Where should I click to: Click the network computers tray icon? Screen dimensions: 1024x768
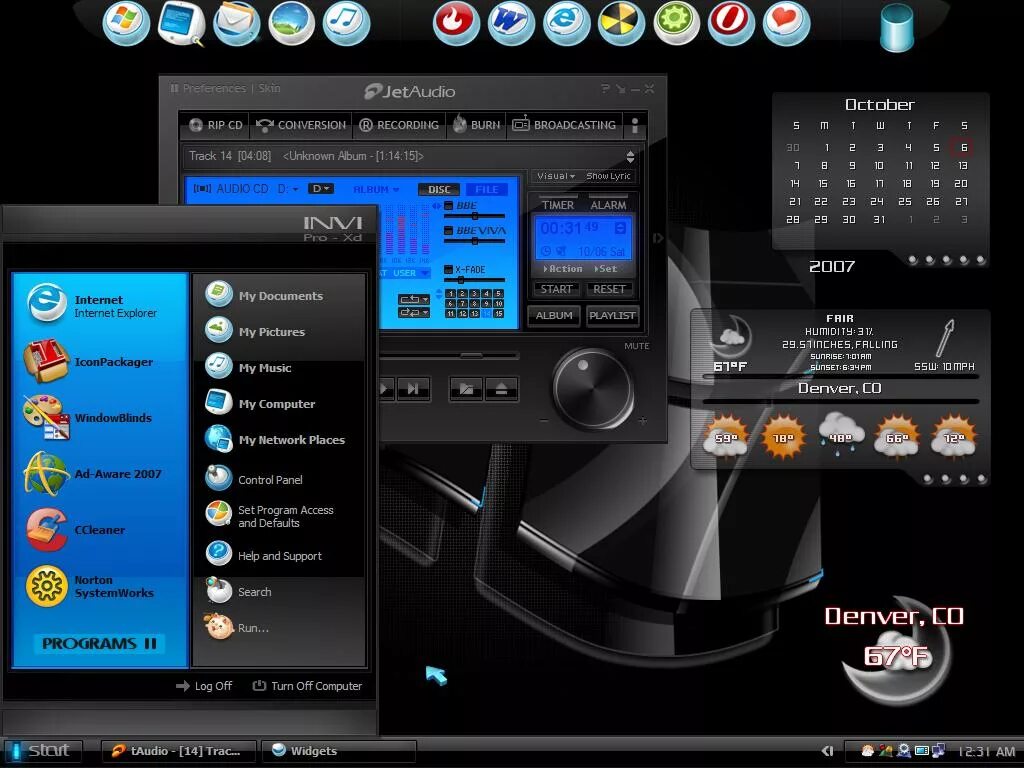[x=938, y=750]
